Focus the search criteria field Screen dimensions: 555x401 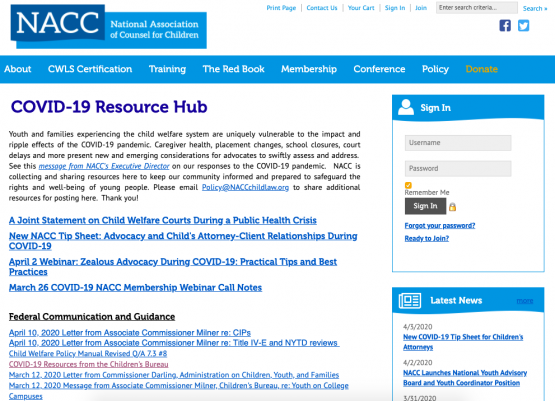tap(476, 7)
